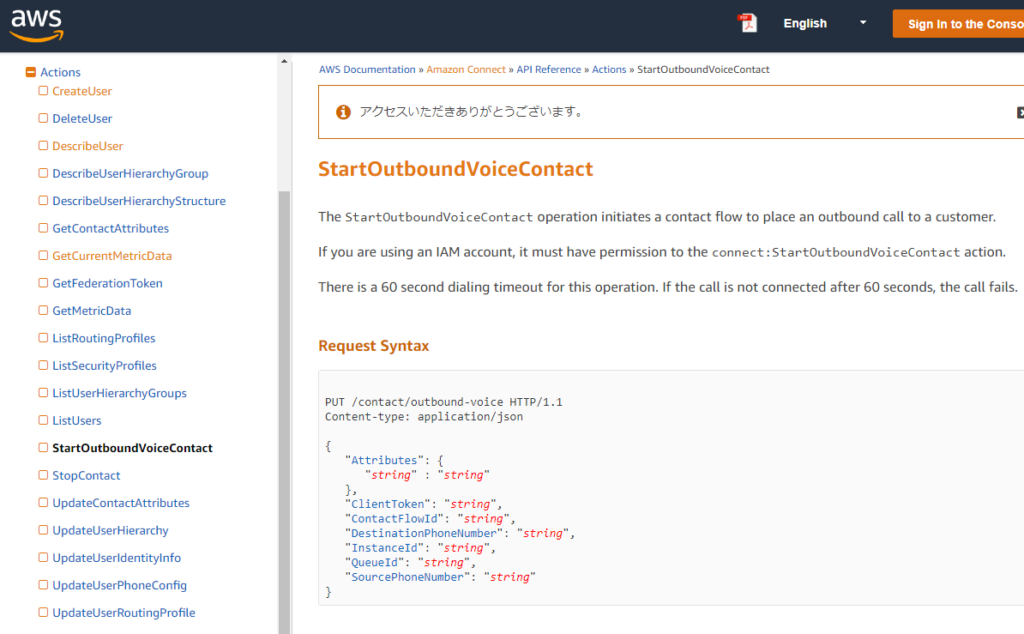Click "SourcePhoneNumber" in the code block
1024x634 pixels.
point(408,577)
